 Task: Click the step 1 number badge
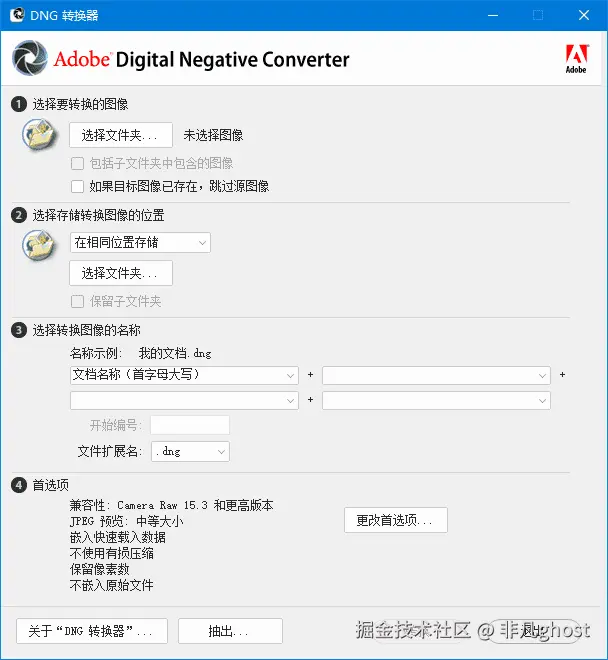point(19,104)
